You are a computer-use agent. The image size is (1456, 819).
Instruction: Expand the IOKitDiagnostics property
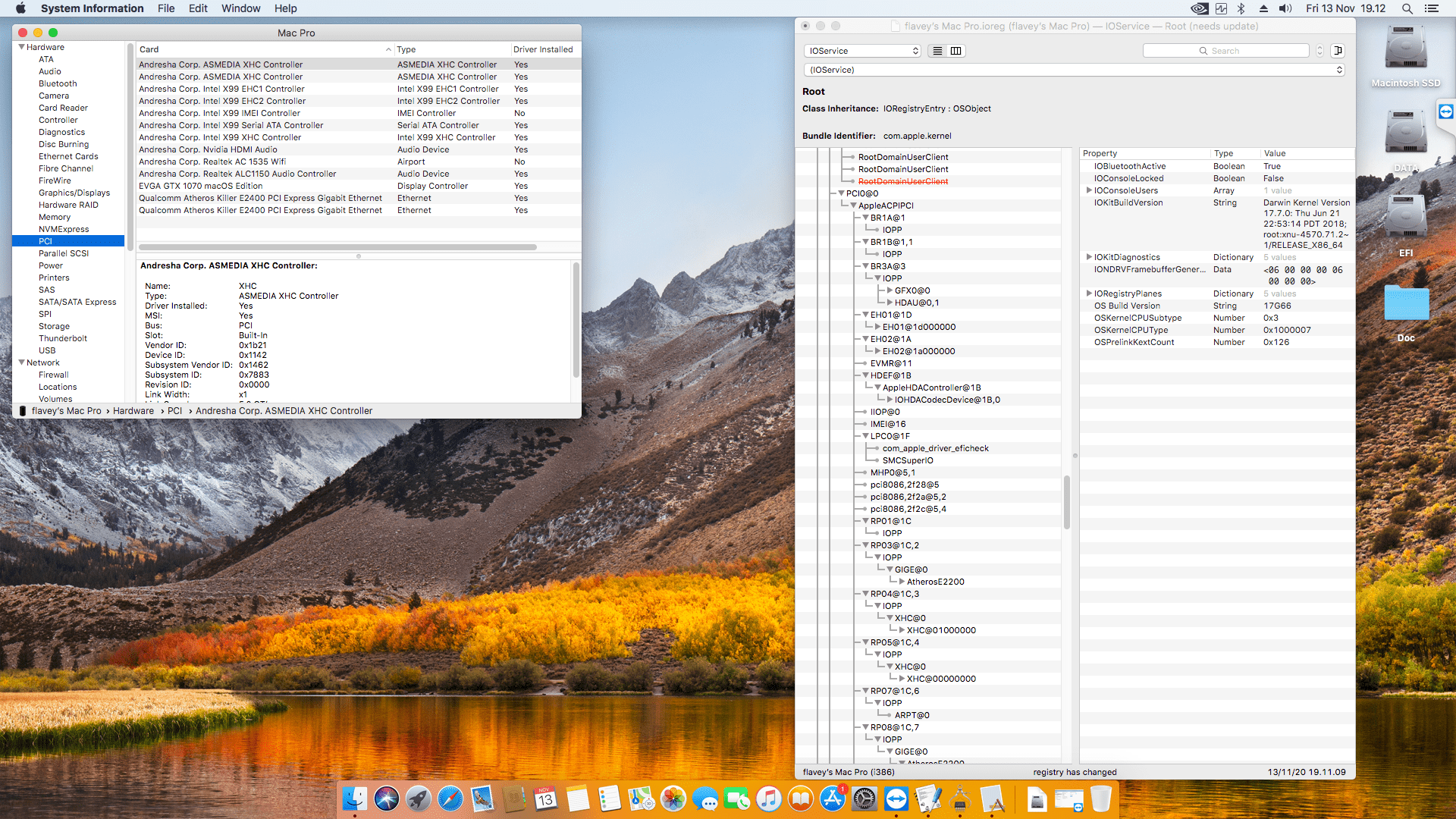1089,257
